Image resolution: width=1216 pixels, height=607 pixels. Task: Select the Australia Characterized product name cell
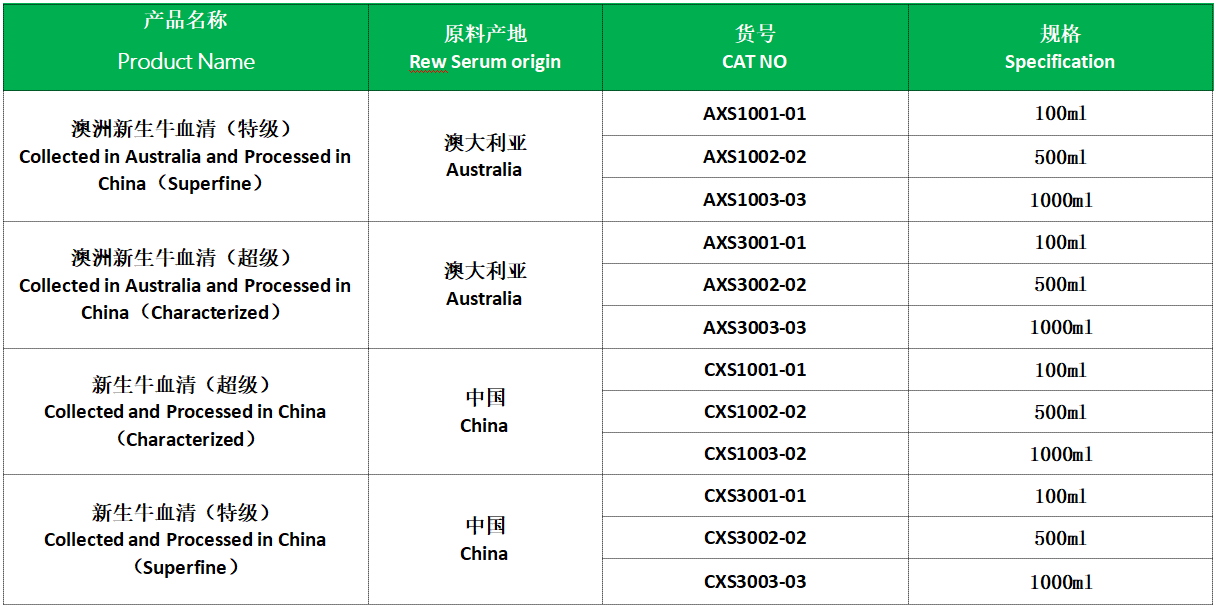tap(185, 285)
